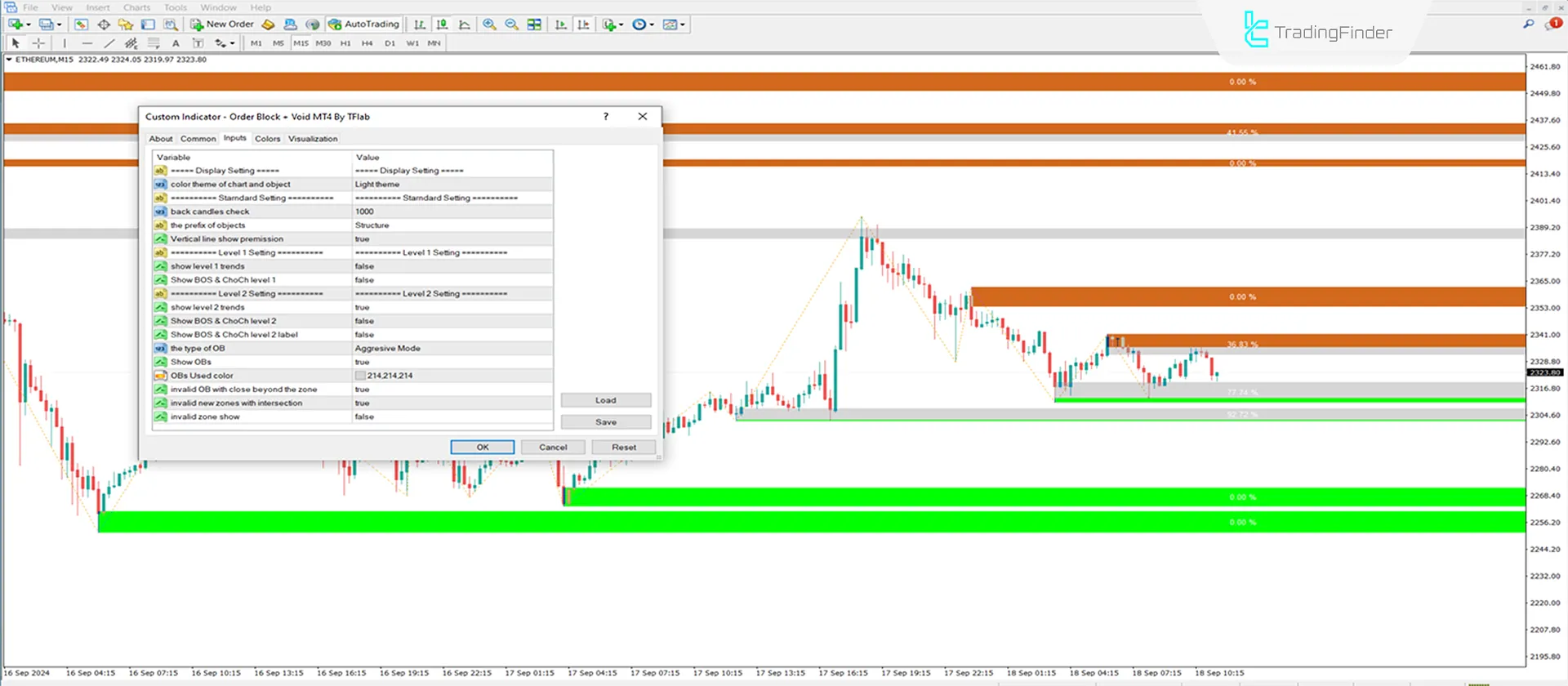This screenshot has width=1568, height=686.
Task: Select the equidistant channel tool
Action: tap(131, 43)
